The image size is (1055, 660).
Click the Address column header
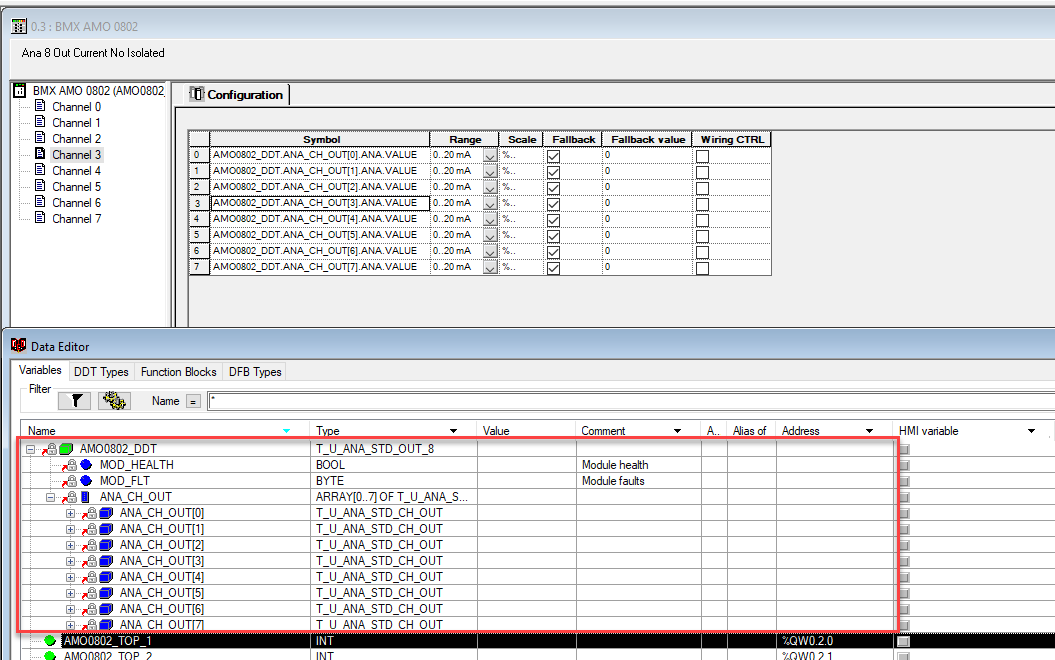(x=834, y=431)
